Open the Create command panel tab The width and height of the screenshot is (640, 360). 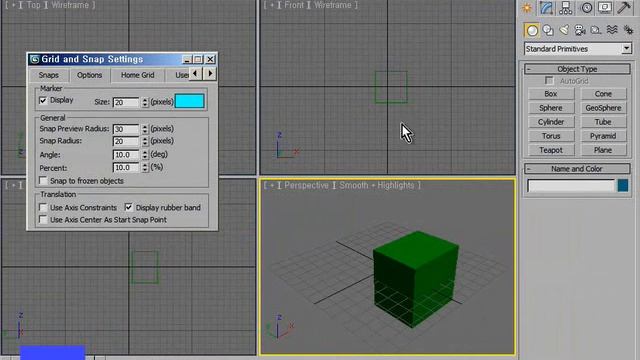(527, 7)
